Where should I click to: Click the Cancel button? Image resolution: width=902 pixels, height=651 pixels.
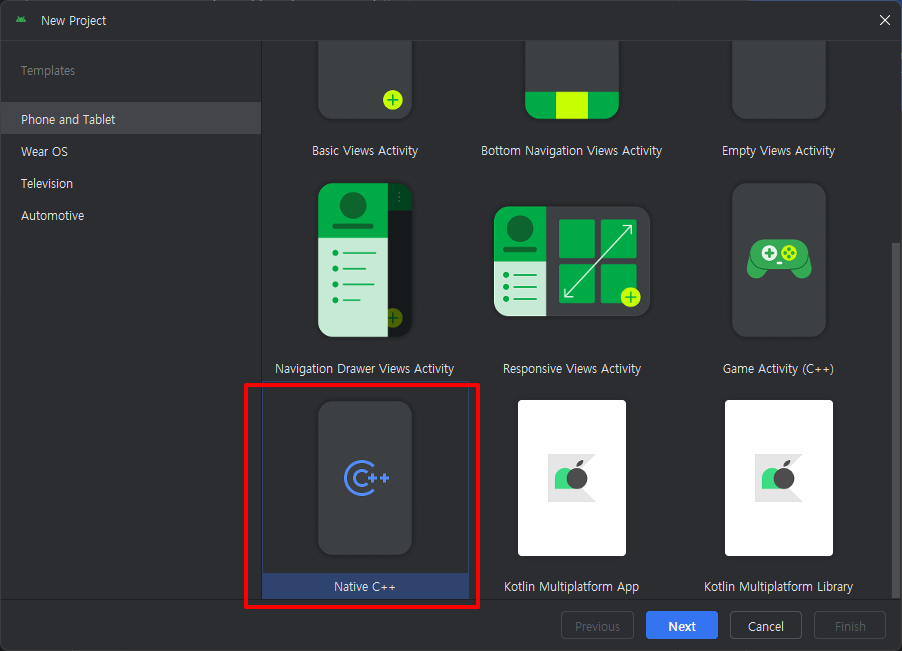click(766, 626)
